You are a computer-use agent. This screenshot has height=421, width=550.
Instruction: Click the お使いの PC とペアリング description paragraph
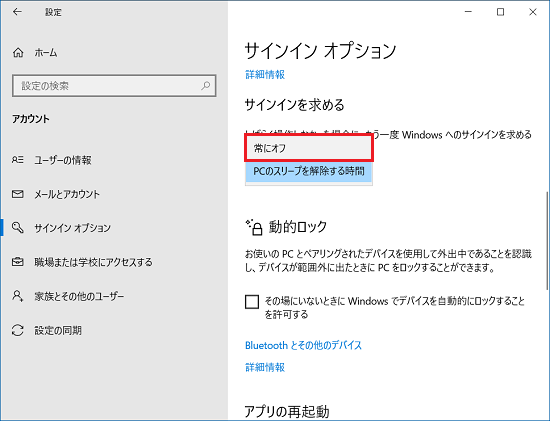pos(388,261)
